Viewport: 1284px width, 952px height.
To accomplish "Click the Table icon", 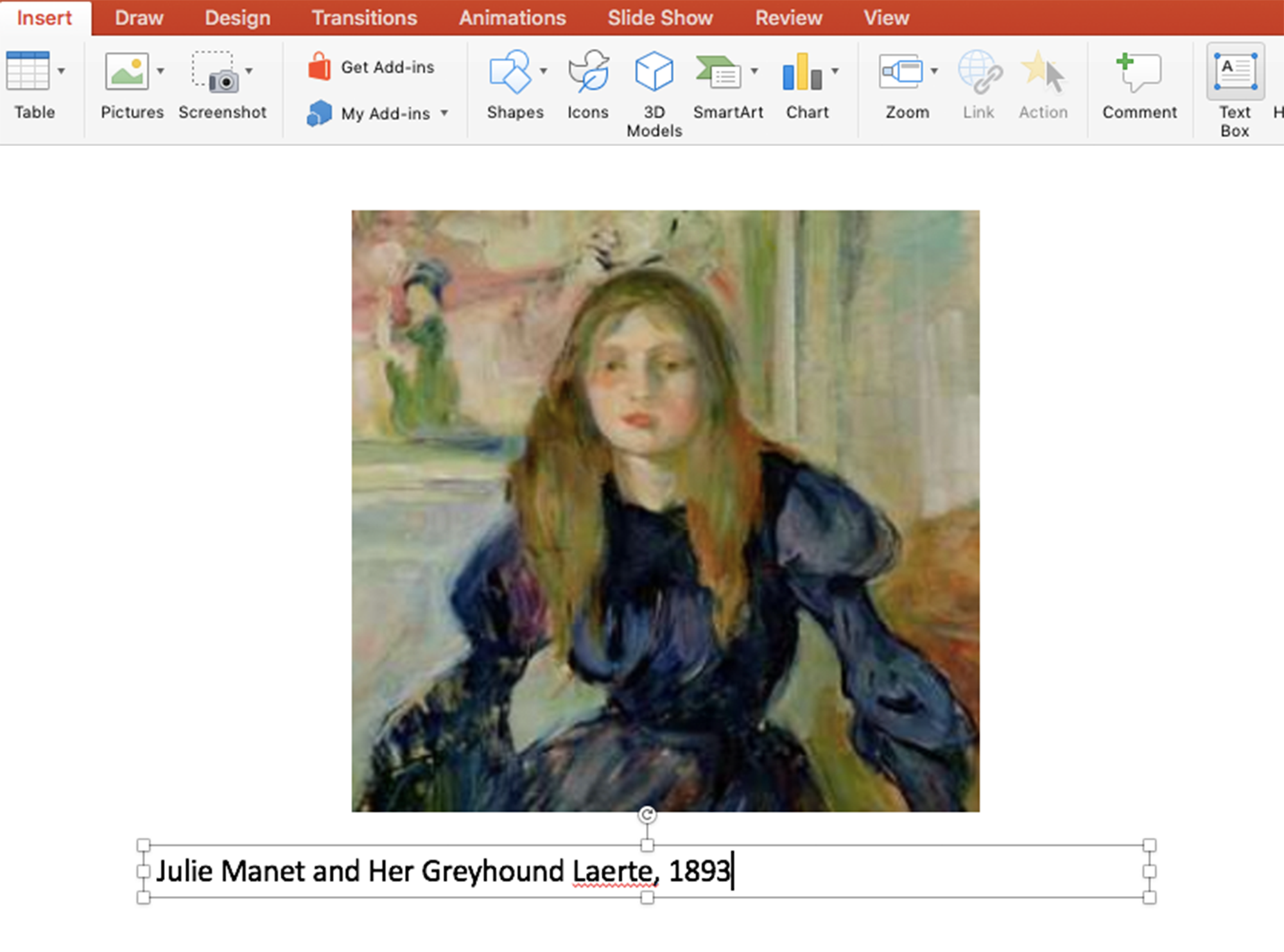I will (28, 71).
